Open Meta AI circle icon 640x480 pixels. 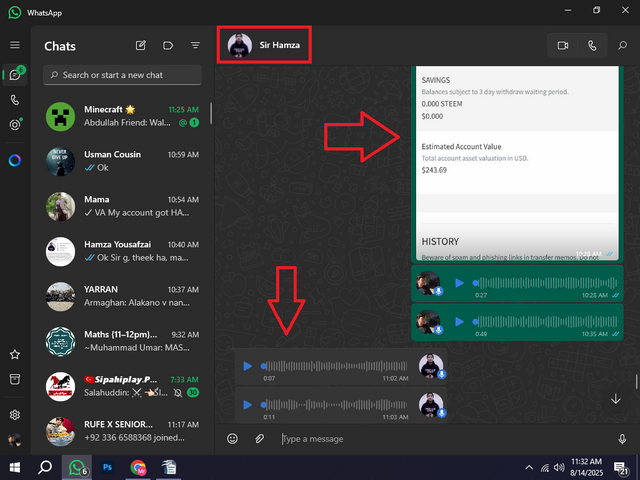click(15, 160)
